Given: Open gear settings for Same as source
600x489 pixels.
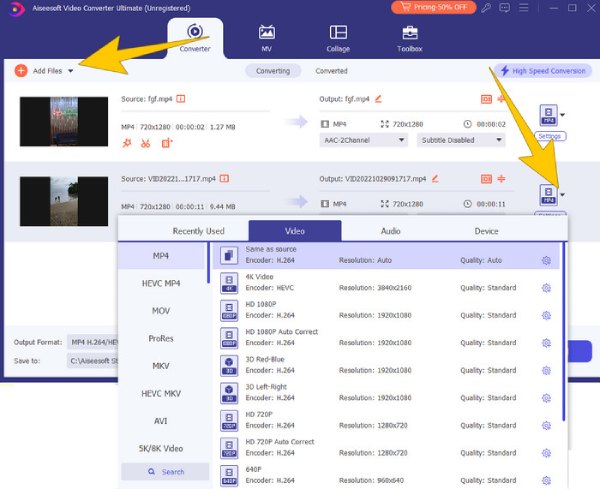Looking at the screenshot, I should (546, 261).
